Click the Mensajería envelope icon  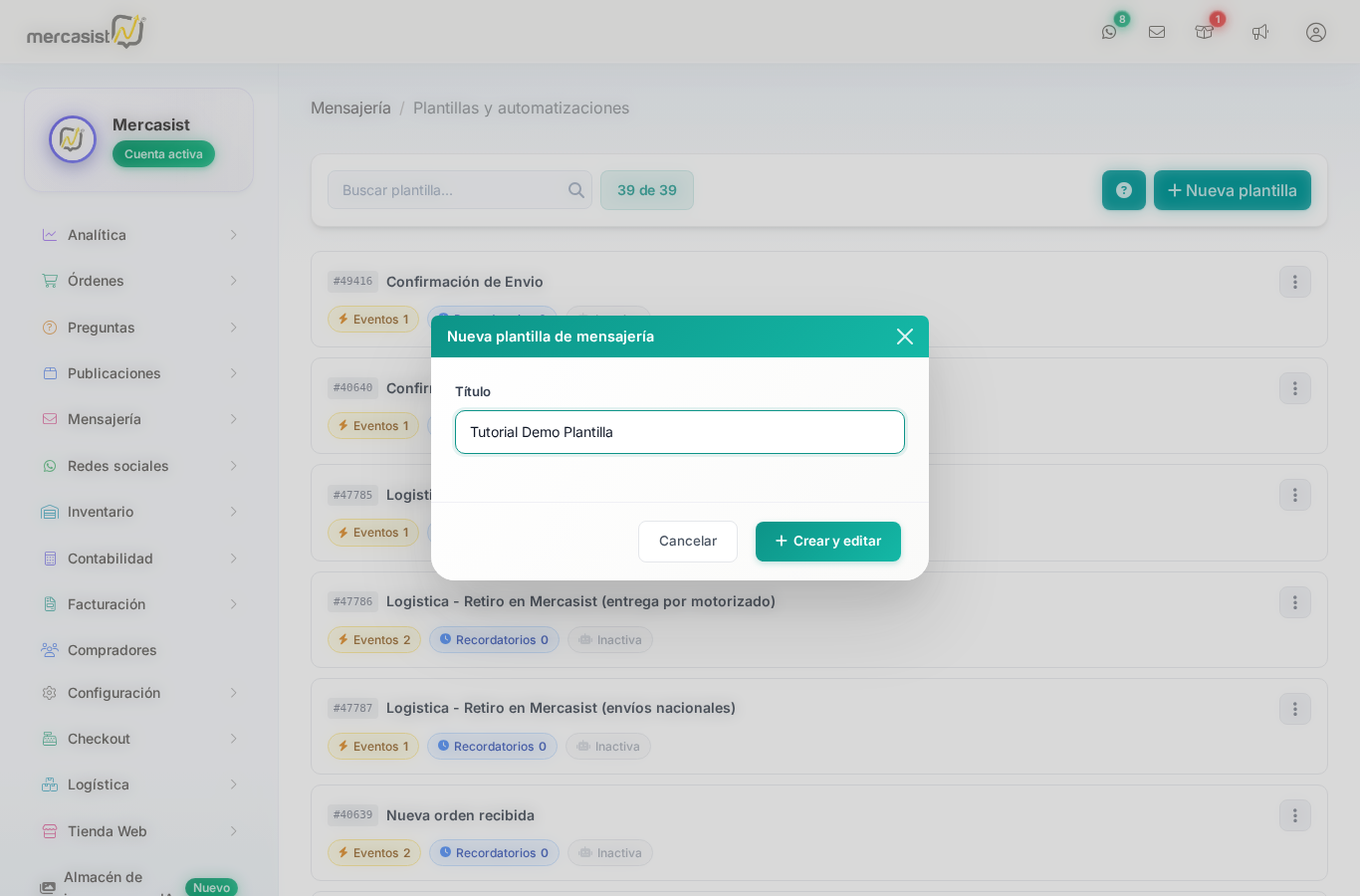pyautogui.click(x=49, y=419)
